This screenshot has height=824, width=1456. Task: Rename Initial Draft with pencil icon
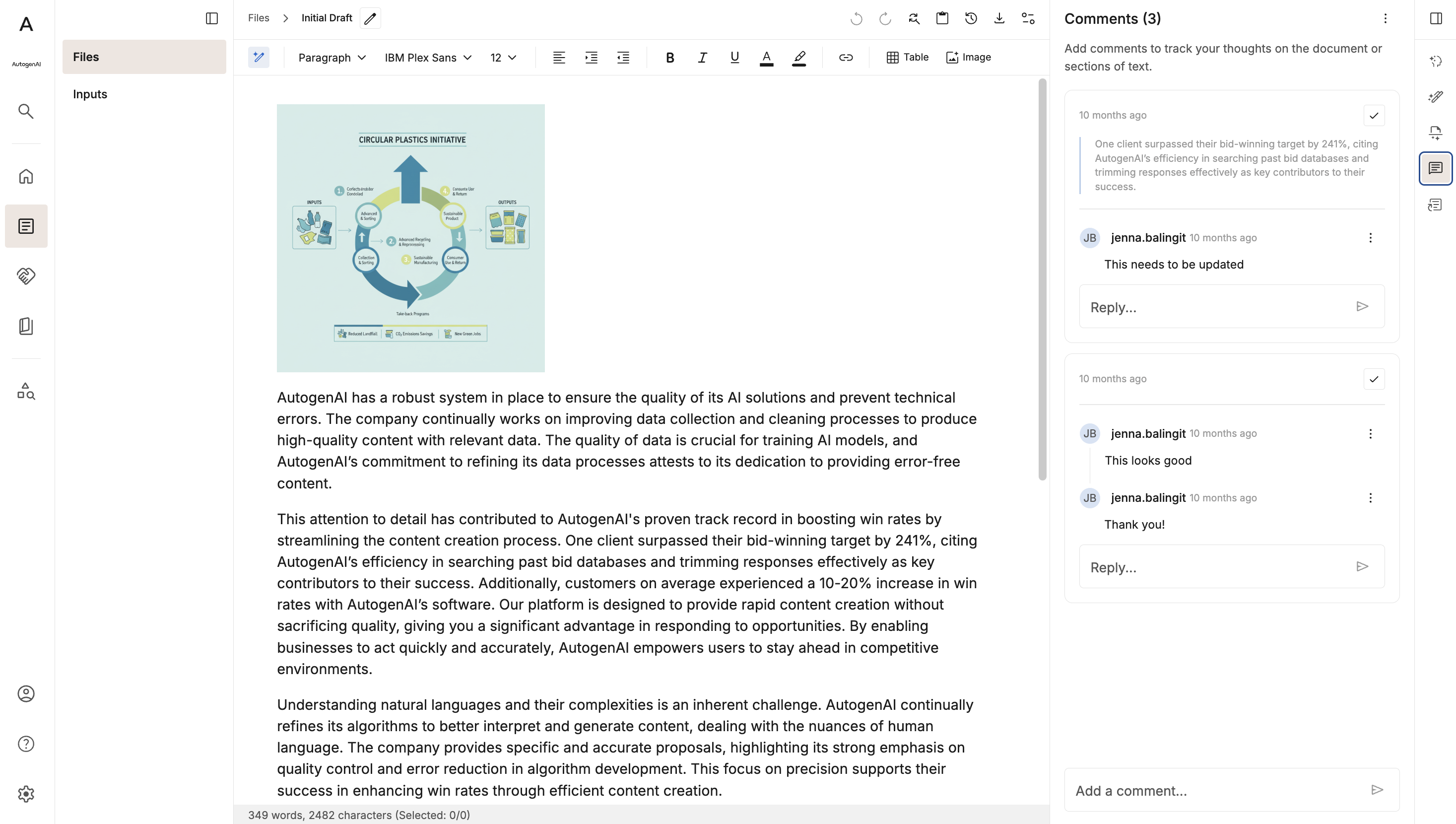371,18
